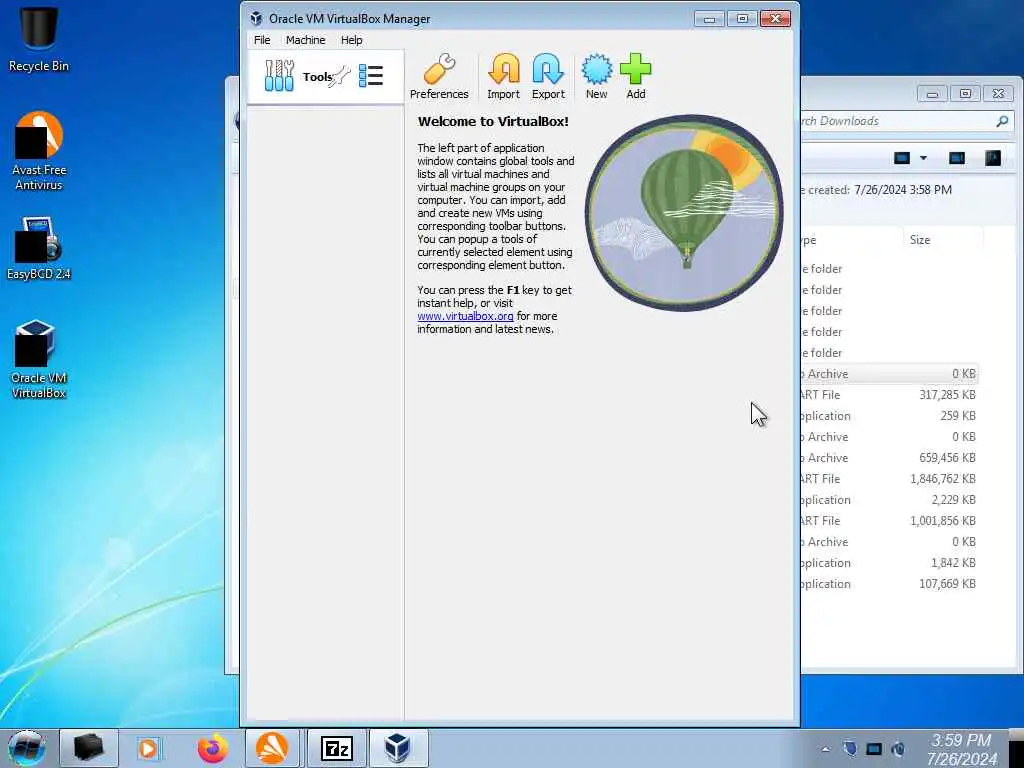Open the Help menu
This screenshot has height=768, width=1024.
point(351,40)
